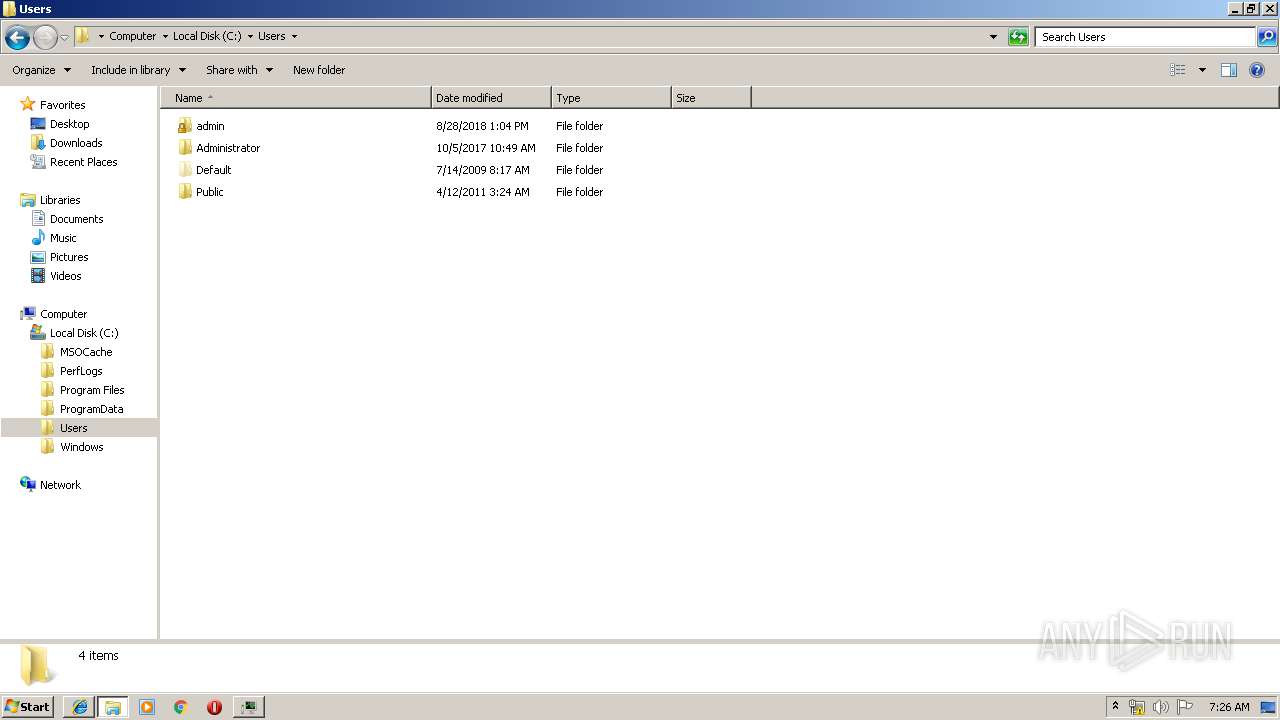Sort by the Size column header
The width and height of the screenshot is (1280, 720).
[711, 98]
